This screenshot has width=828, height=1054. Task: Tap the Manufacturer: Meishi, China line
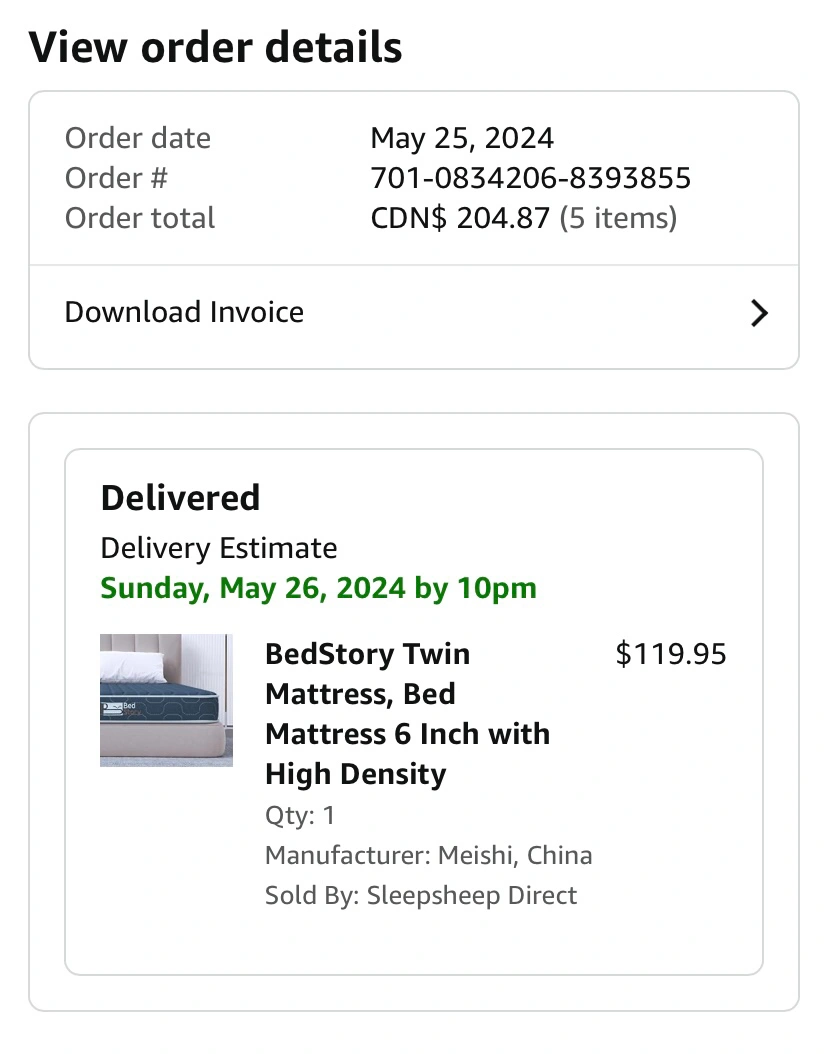point(428,855)
